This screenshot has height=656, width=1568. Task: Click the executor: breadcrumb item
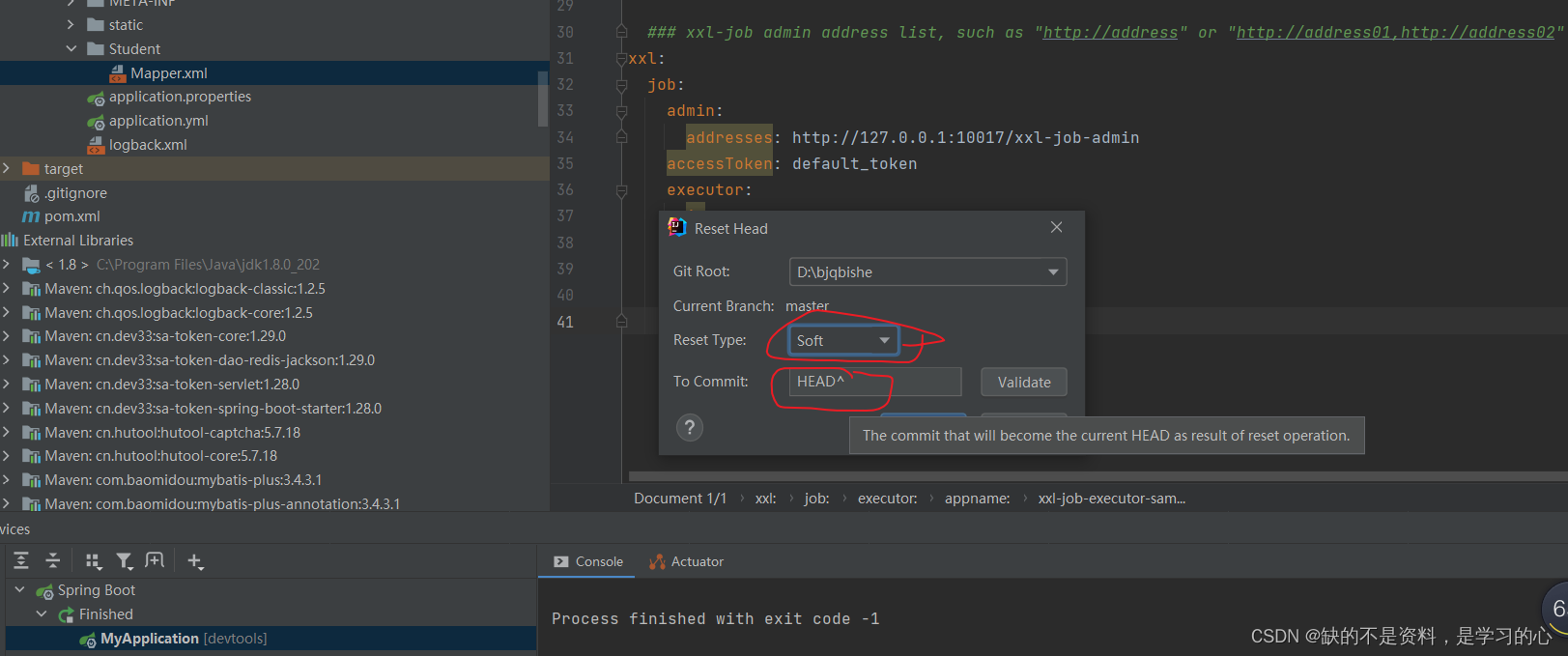click(x=888, y=499)
